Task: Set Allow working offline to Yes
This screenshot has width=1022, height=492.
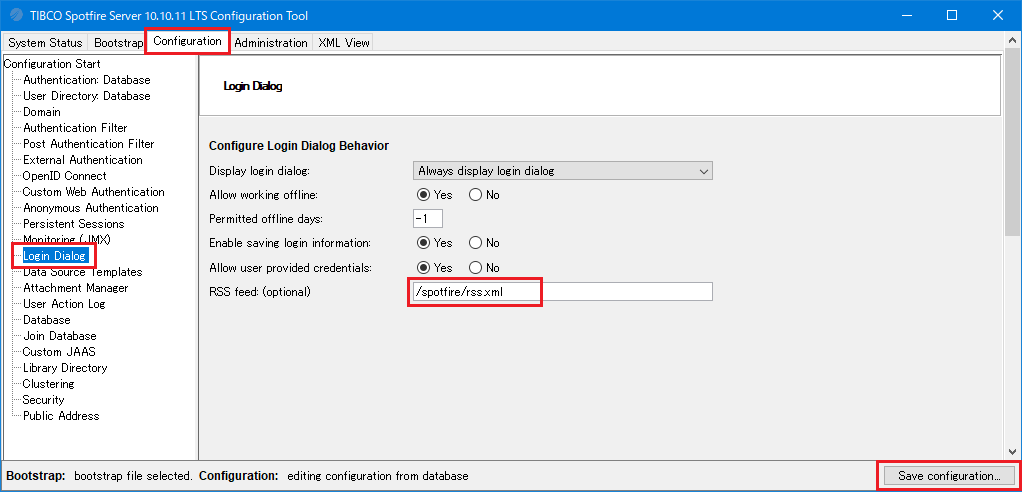Action: pyautogui.click(x=424, y=194)
